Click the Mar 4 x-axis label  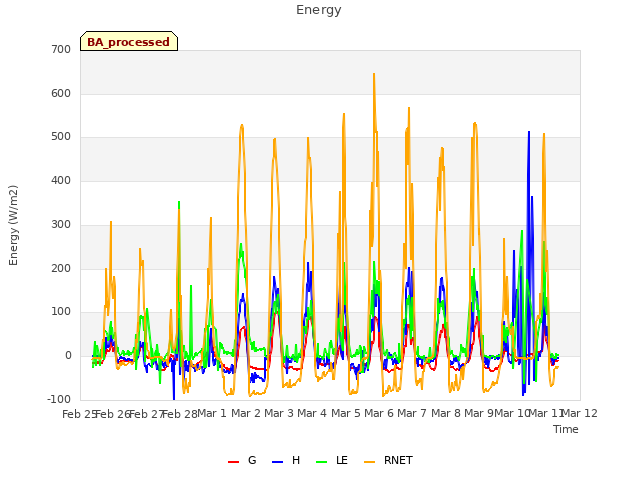[x=312, y=414]
